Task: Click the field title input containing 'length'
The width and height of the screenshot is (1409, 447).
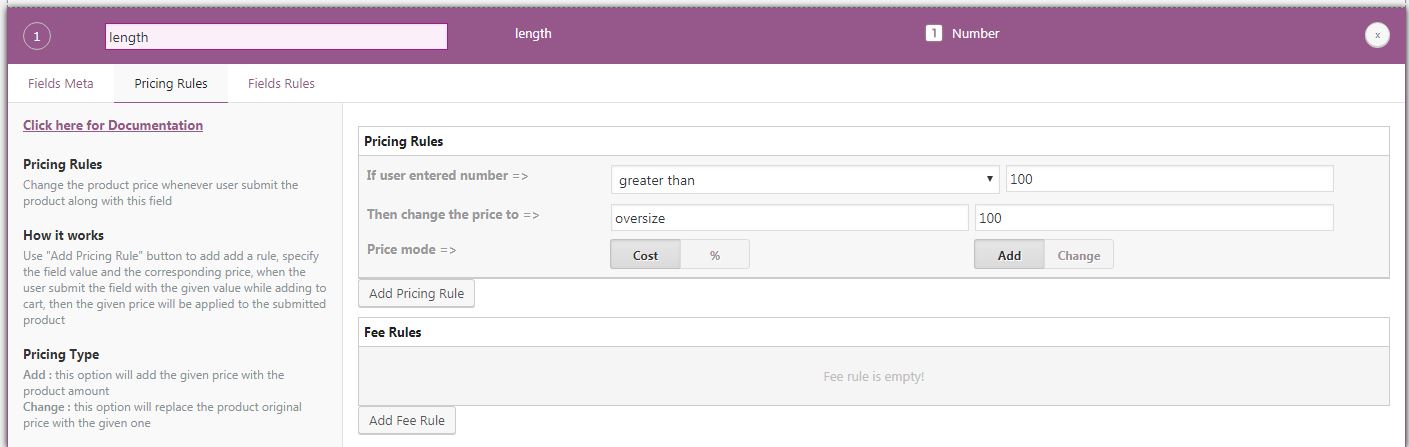Action: pyautogui.click(x=276, y=37)
